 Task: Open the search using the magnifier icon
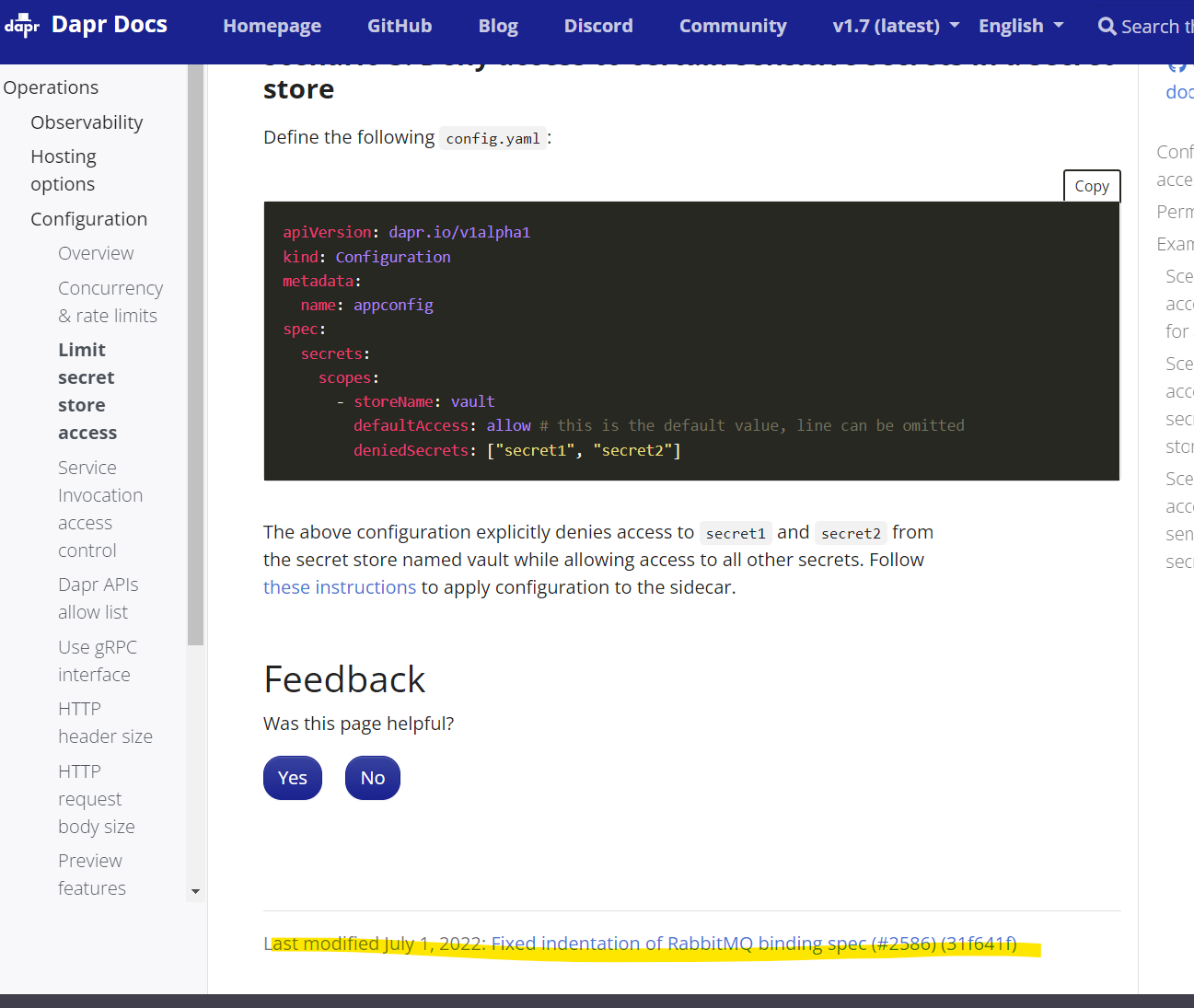point(1106,26)
